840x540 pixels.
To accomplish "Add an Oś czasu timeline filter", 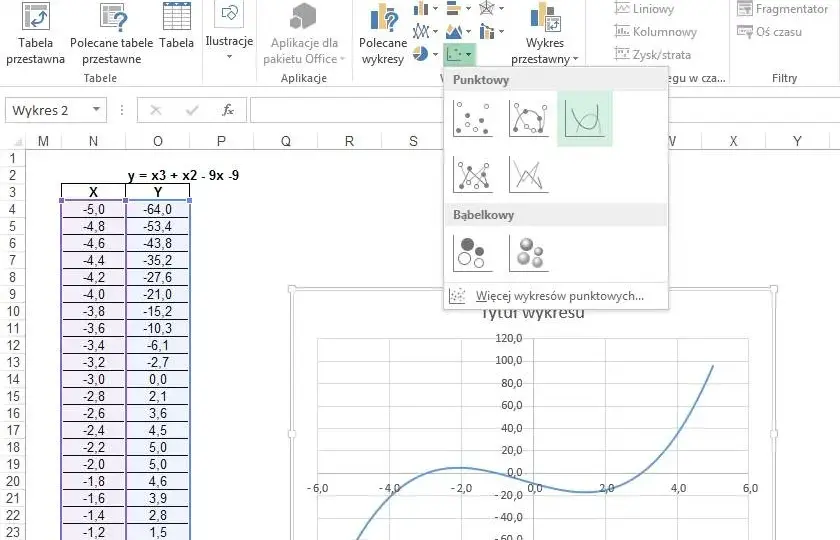I will [770, 32].
